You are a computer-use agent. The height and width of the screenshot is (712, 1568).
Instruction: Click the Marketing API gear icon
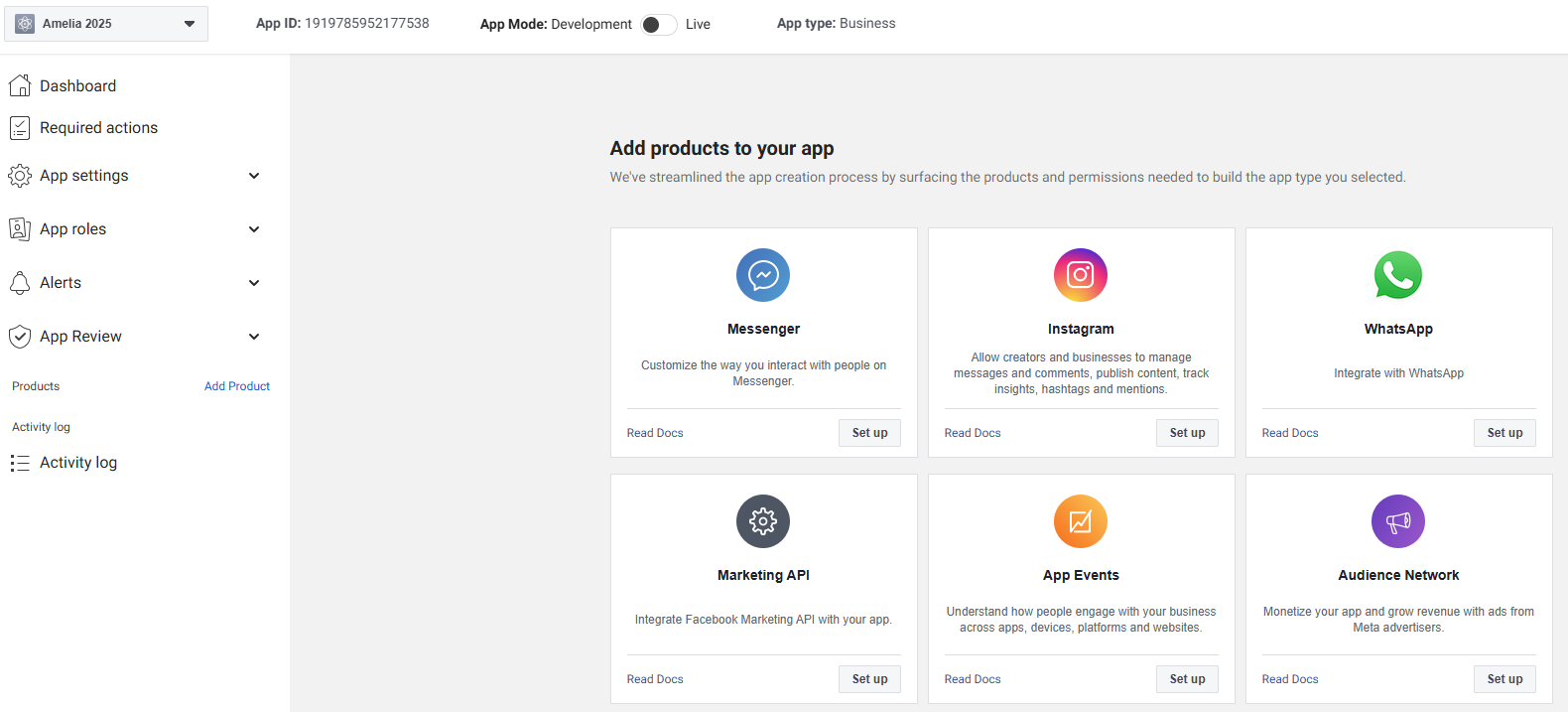tap(763, 521)
